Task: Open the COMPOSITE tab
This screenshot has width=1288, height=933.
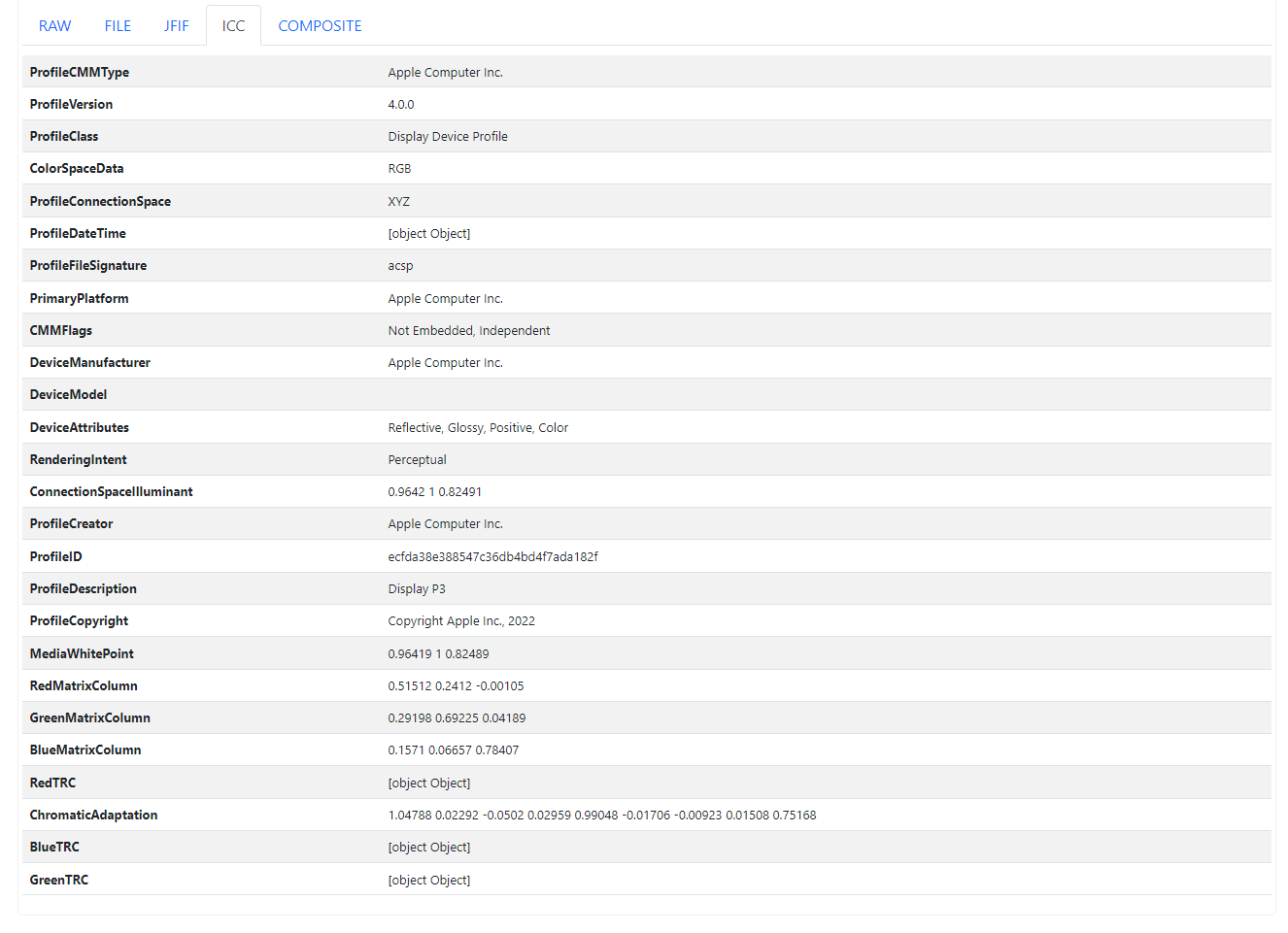Action: 320,26
